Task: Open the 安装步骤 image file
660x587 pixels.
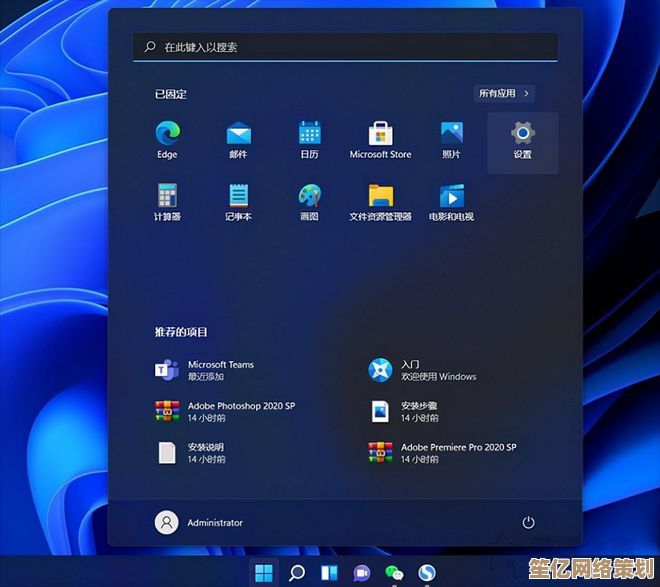Action: (403, 412)
